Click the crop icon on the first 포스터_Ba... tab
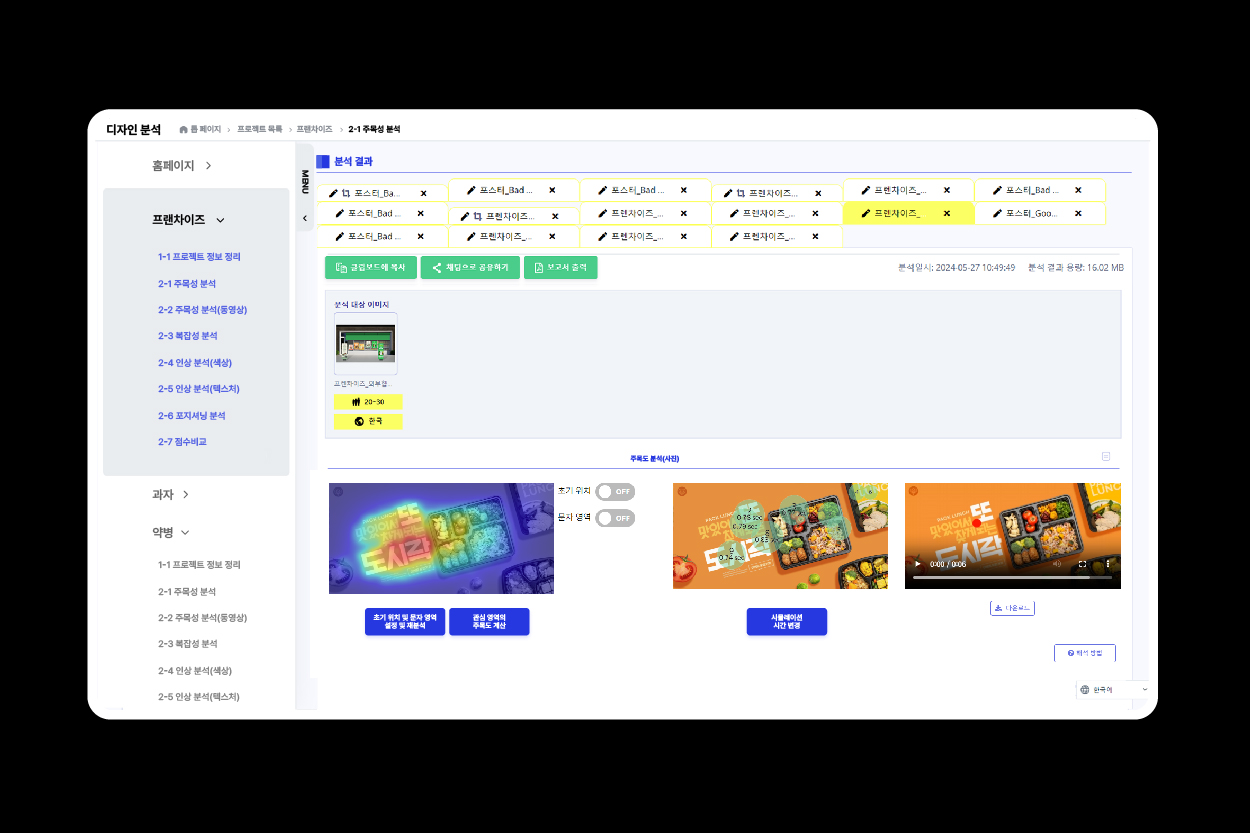This screenshot has height=833, width=1250. 346,193
